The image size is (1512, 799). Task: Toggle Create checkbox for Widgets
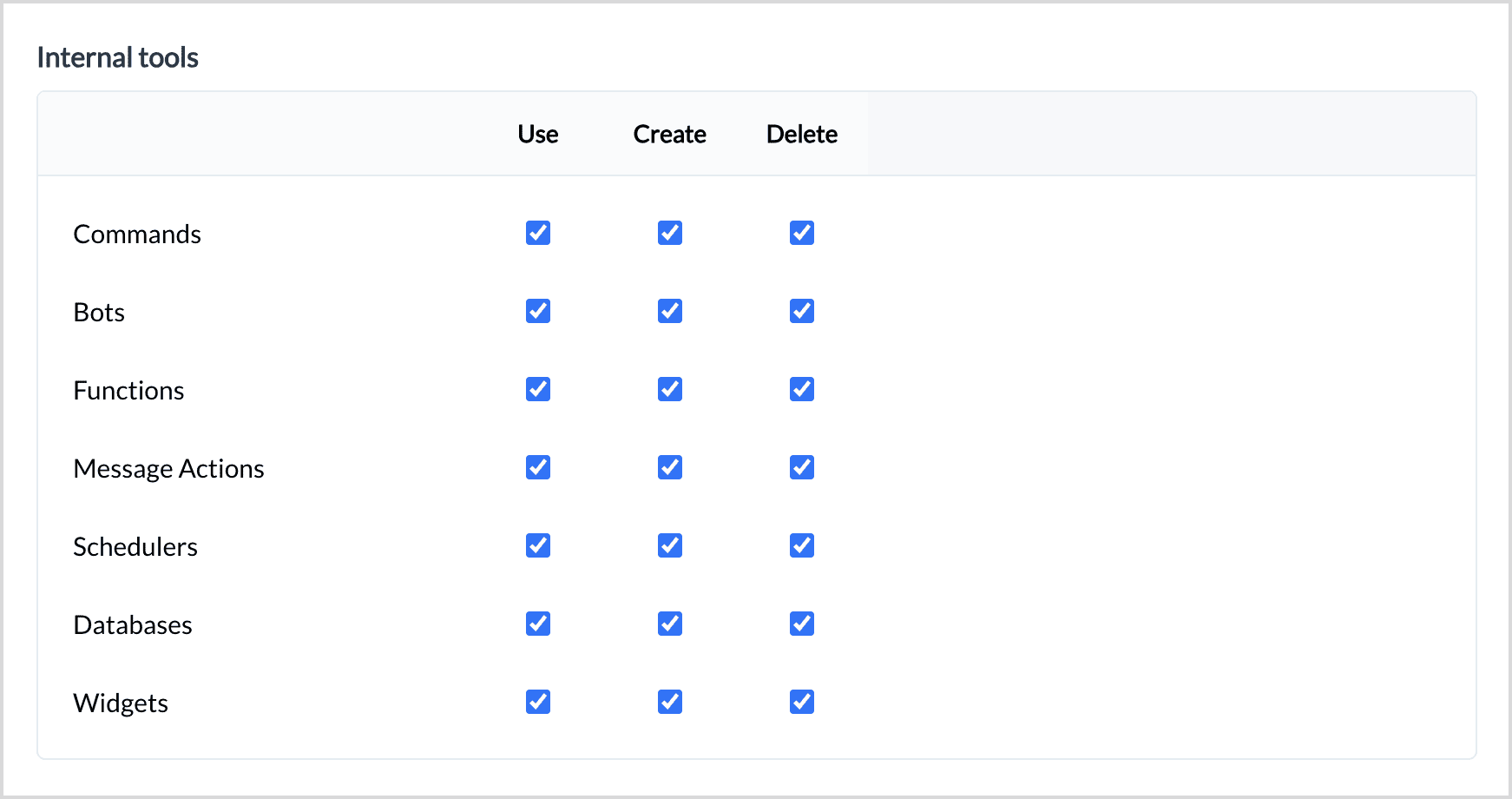pos(670,702)
